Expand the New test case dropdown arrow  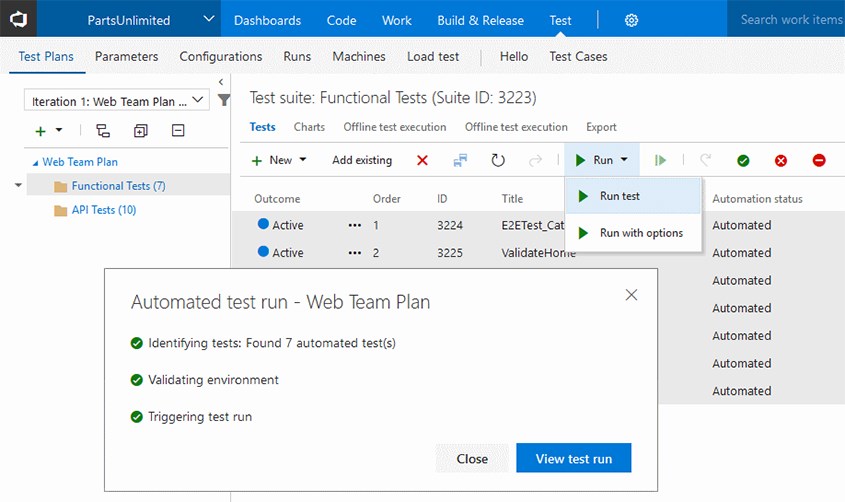point(303,160)
